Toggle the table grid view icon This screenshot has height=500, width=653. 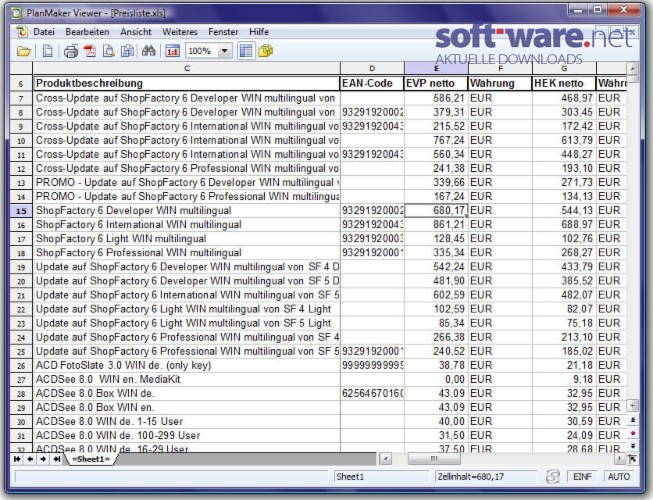(246, 51)
